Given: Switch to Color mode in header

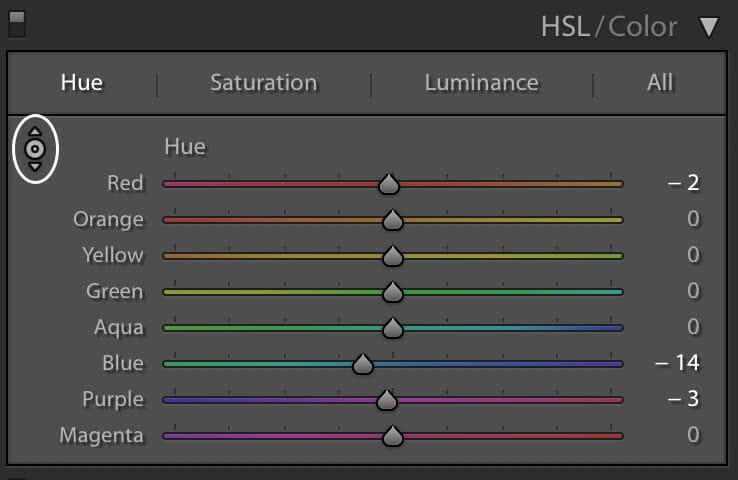Looking at the screenshot, I should (642, 27).
